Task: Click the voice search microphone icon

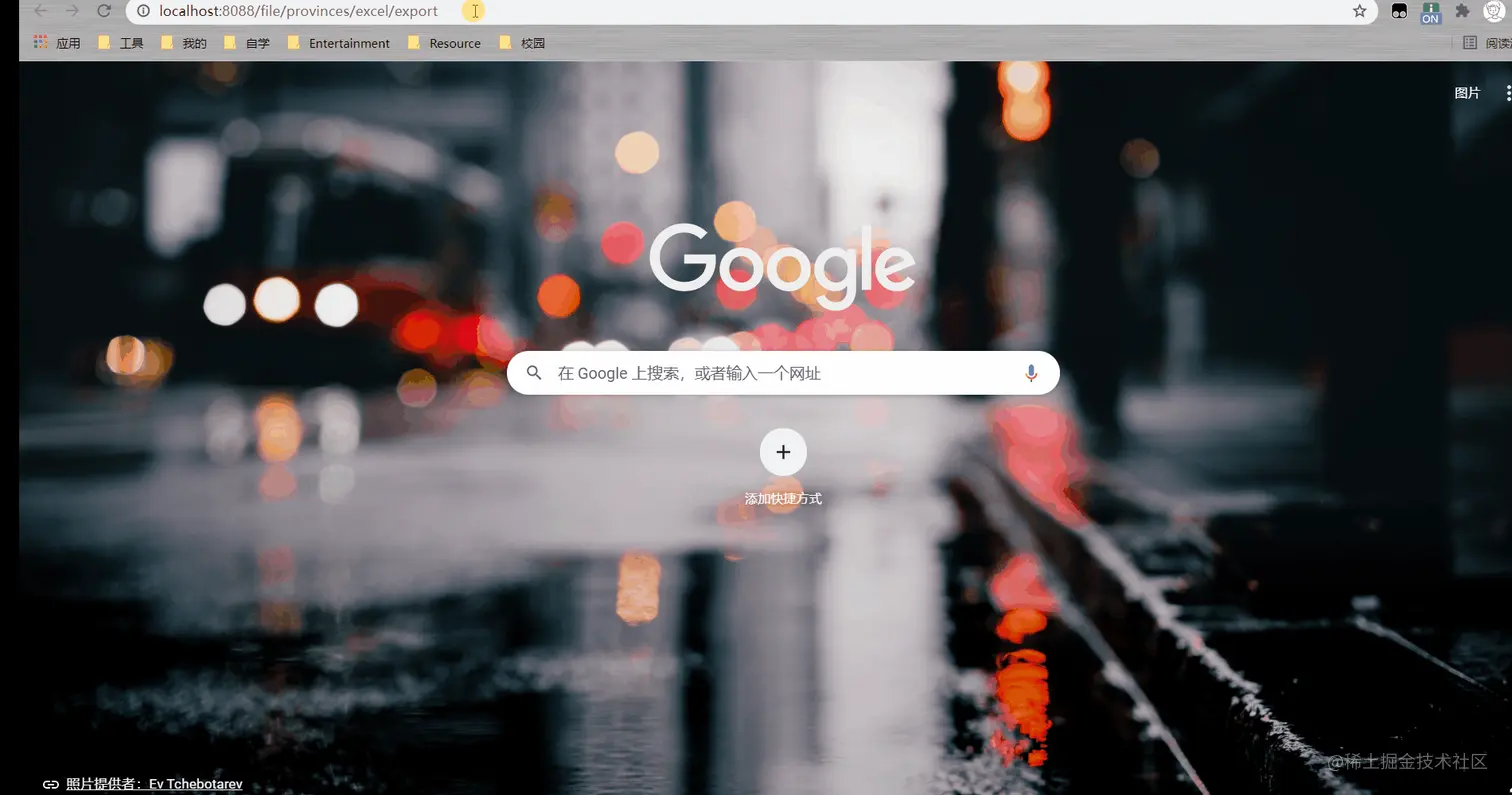Action: (1030, 373)
